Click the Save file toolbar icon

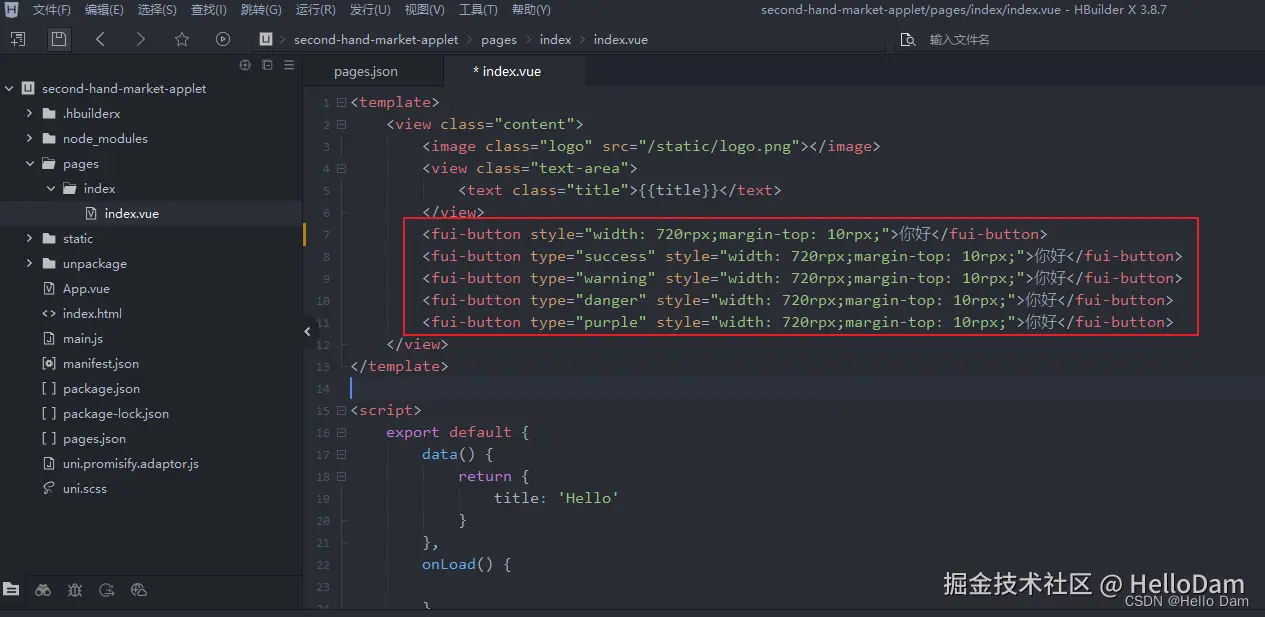[x=59, y=40]
